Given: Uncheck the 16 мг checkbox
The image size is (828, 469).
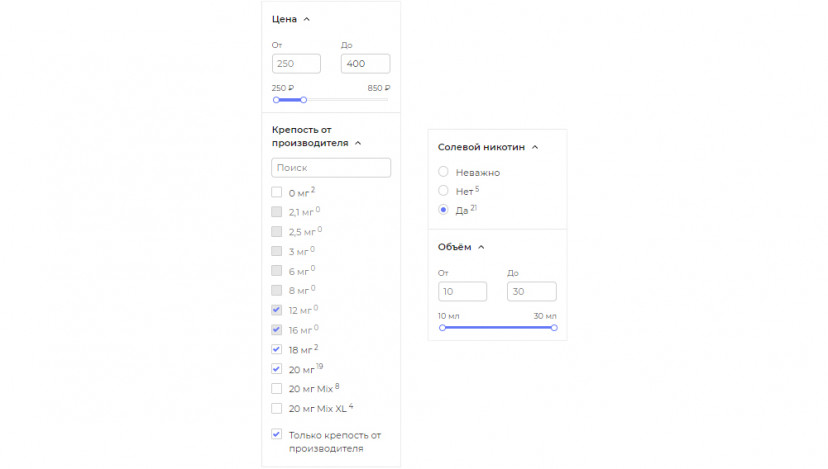Looking at the screenshot, I should coord(277,330).
